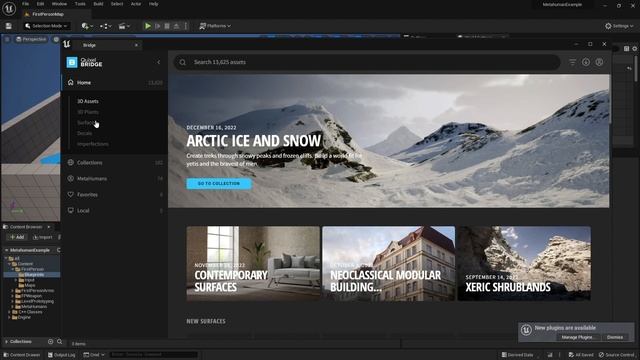Select the C++ Classes folder
The image size is (640, 360).
click(27, 312)
